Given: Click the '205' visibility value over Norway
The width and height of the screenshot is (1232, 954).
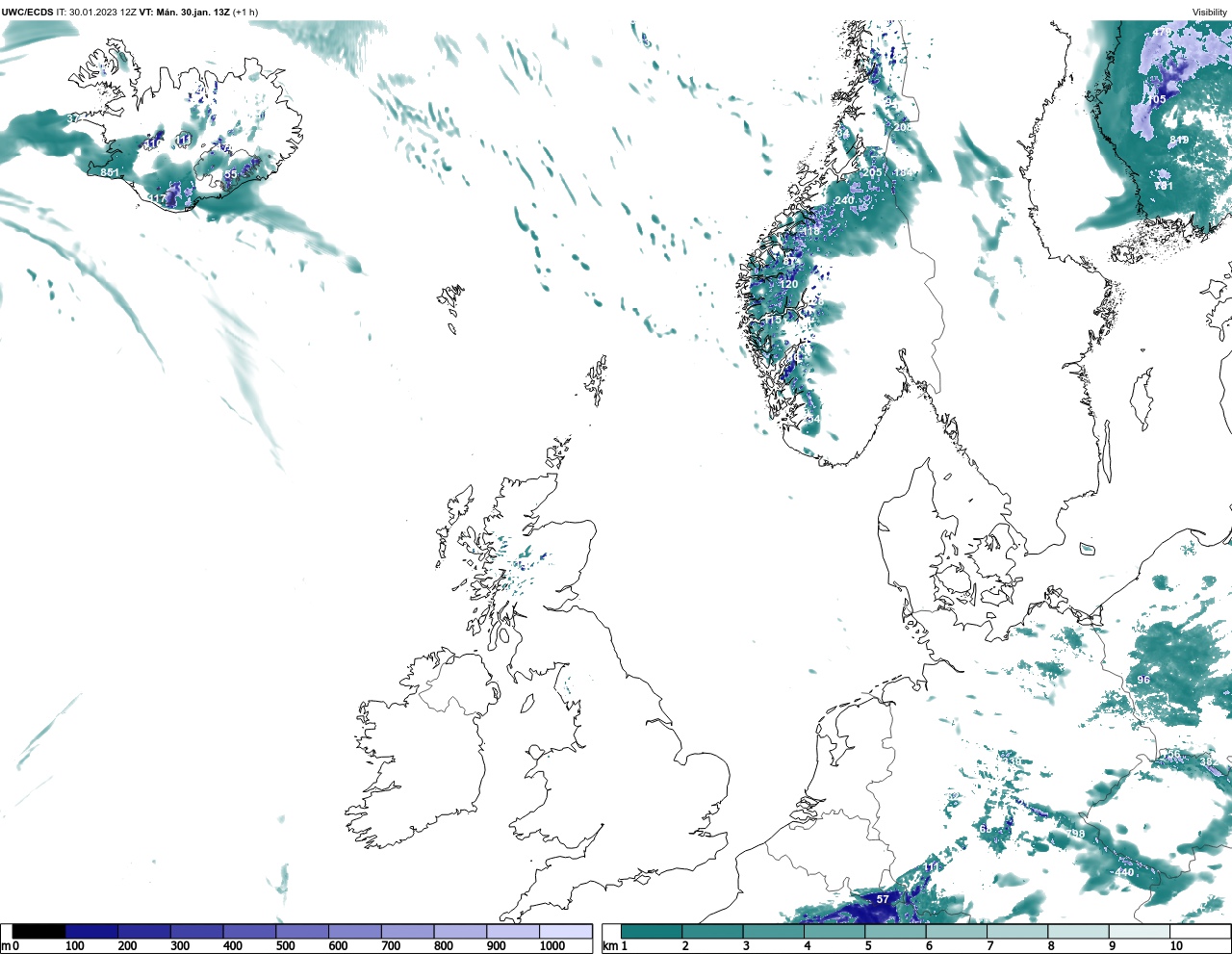Looking at the screenshot, I should click(872, 172).
